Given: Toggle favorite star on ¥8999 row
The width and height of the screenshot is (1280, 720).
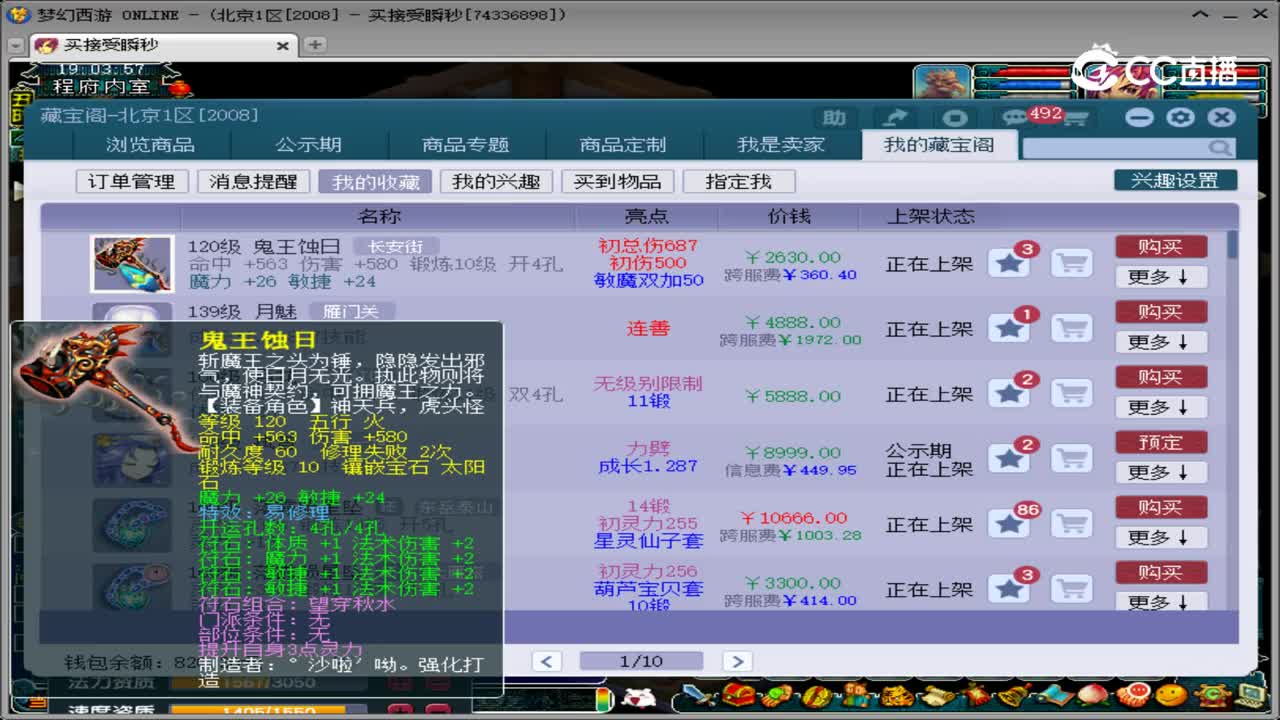Looking at the screenshot, I should (x=1009, y=459).
